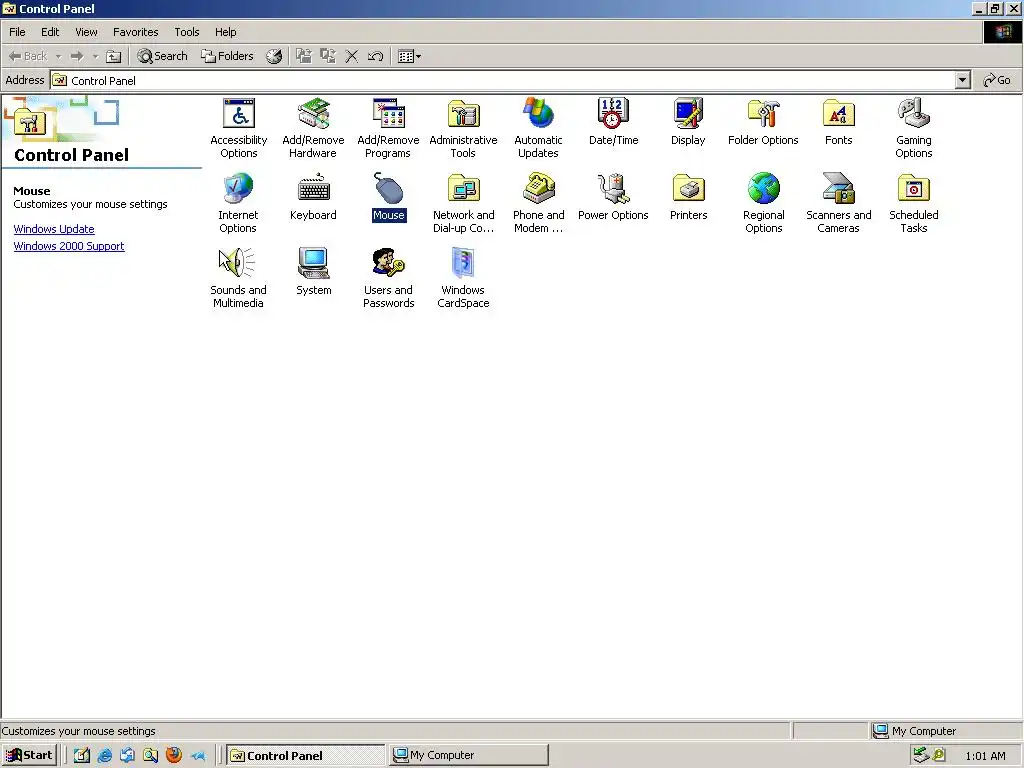1024x768 pixels.
Task: Click the Start button
Action: (x=30, y=756)
